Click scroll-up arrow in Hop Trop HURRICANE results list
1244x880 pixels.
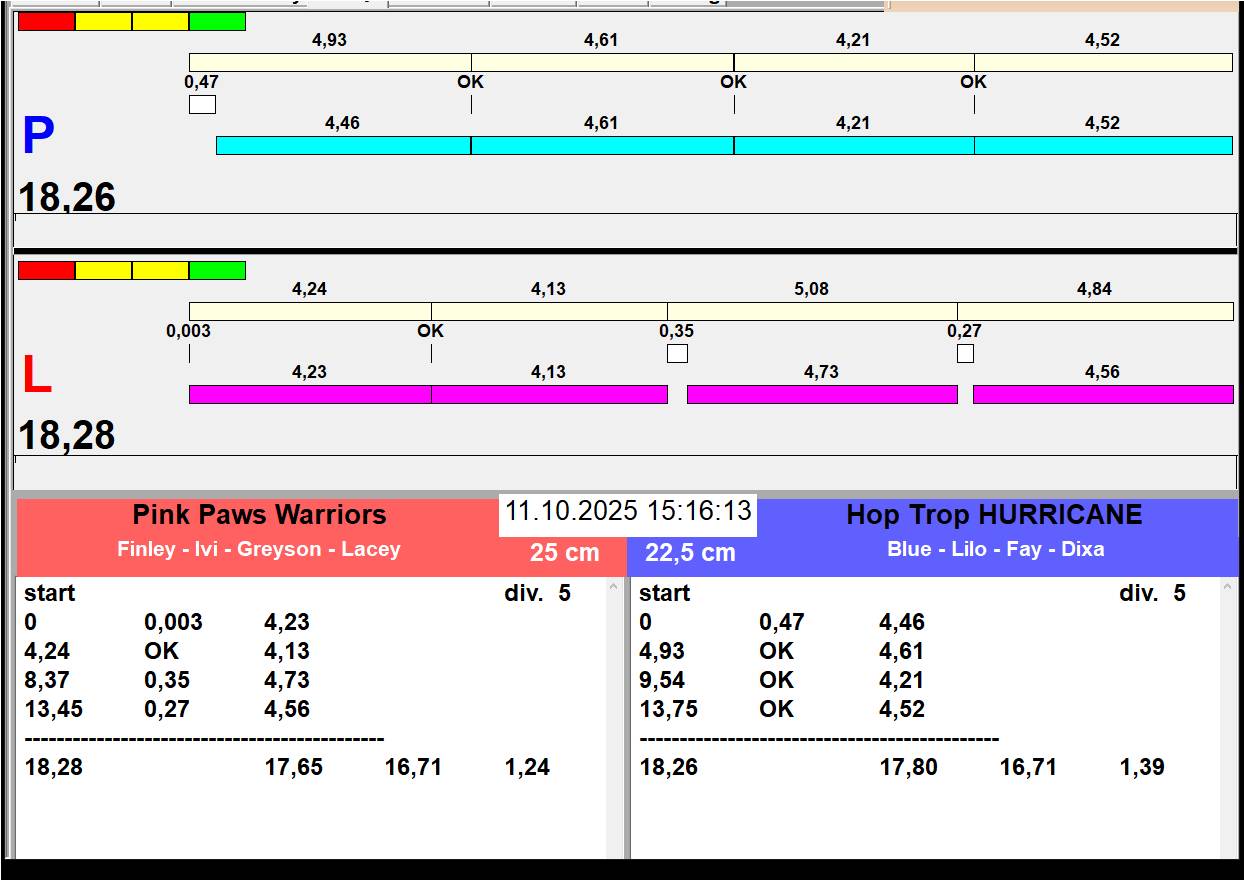(1229, 589)
